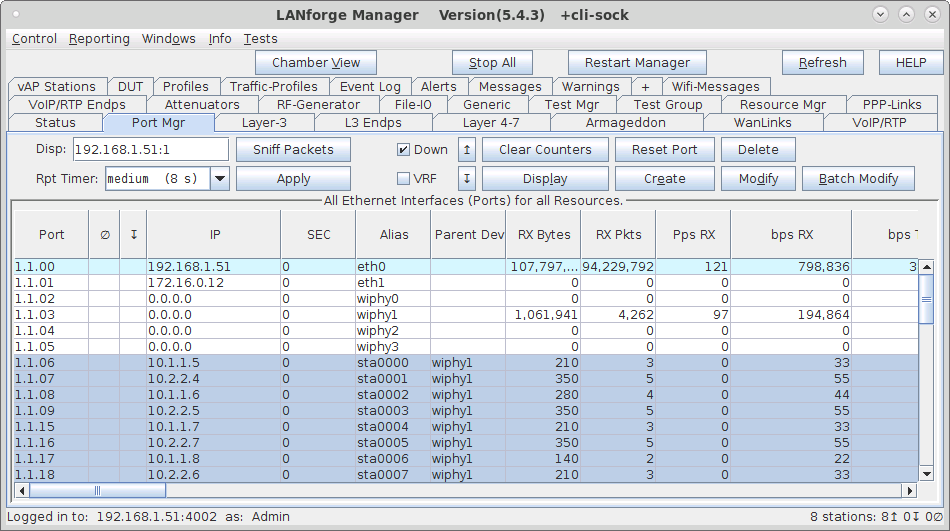The height and width of the screenshot is (531, 950).
Task: Click the table's scroll-down arrow
Action: (926, 474)
